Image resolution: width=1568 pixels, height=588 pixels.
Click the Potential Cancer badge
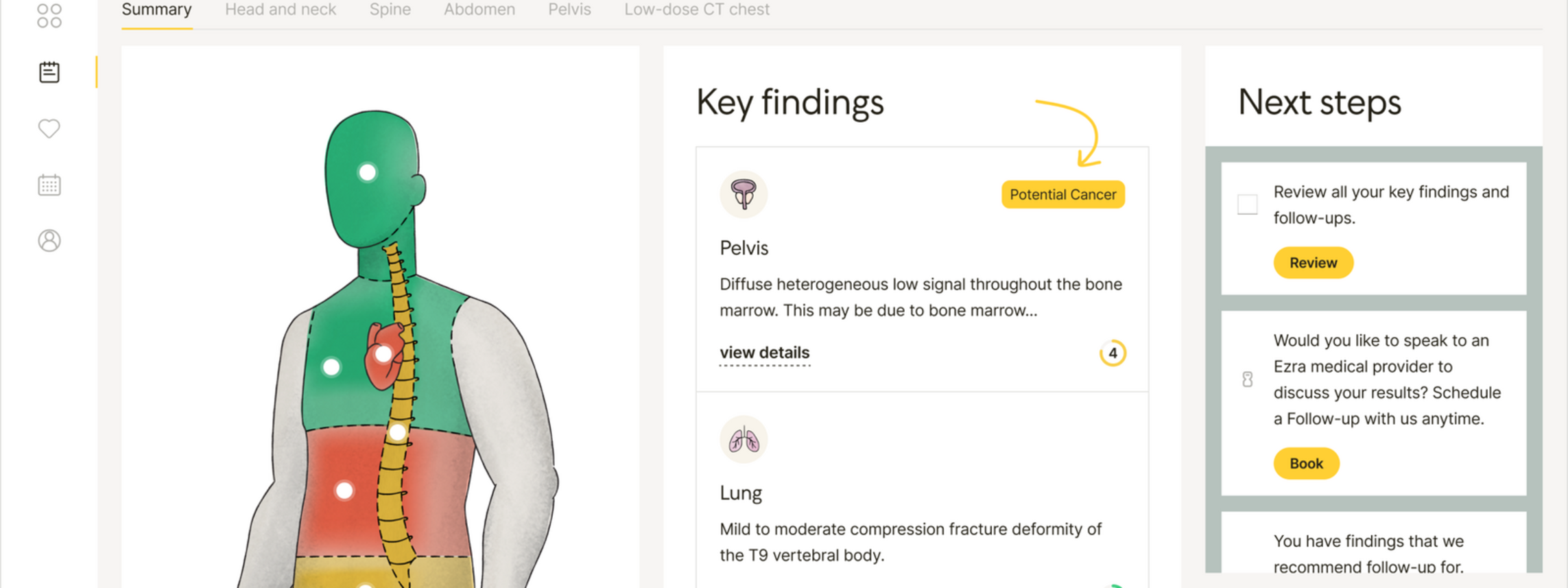1062,195
